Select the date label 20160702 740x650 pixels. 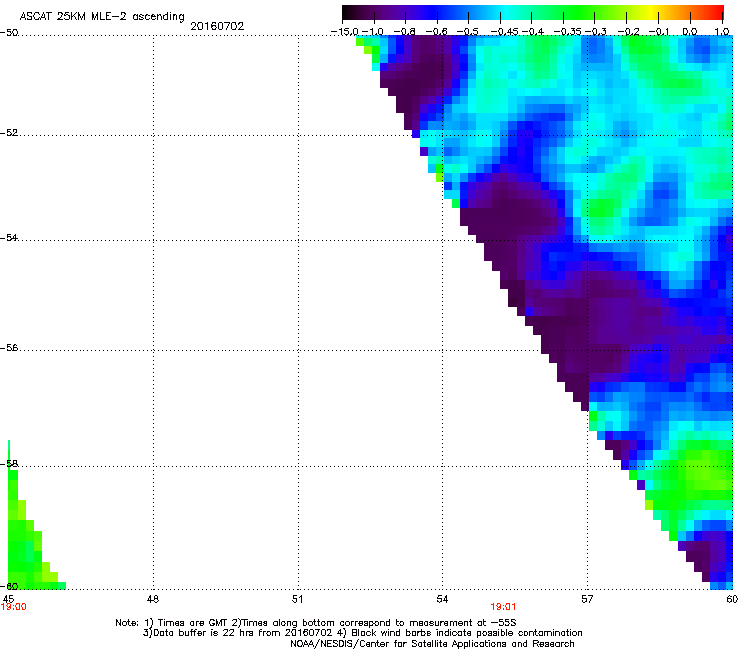click(x=217, y=26)
